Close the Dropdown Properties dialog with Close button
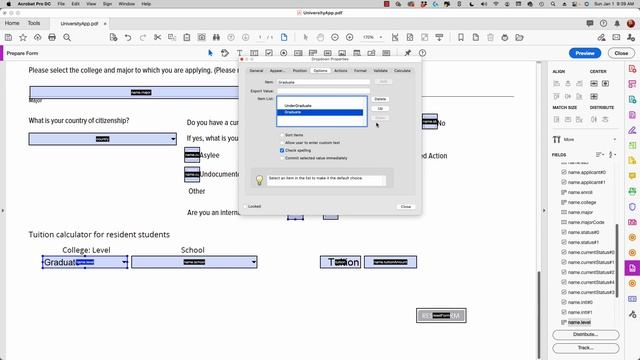Viewport: 640px width, 360px height. 406,207
